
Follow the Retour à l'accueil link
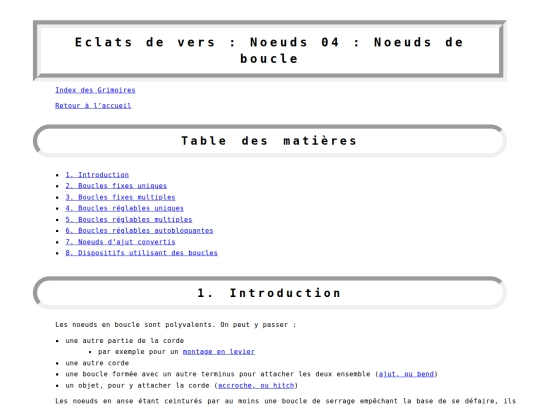[x=93, y=105]
